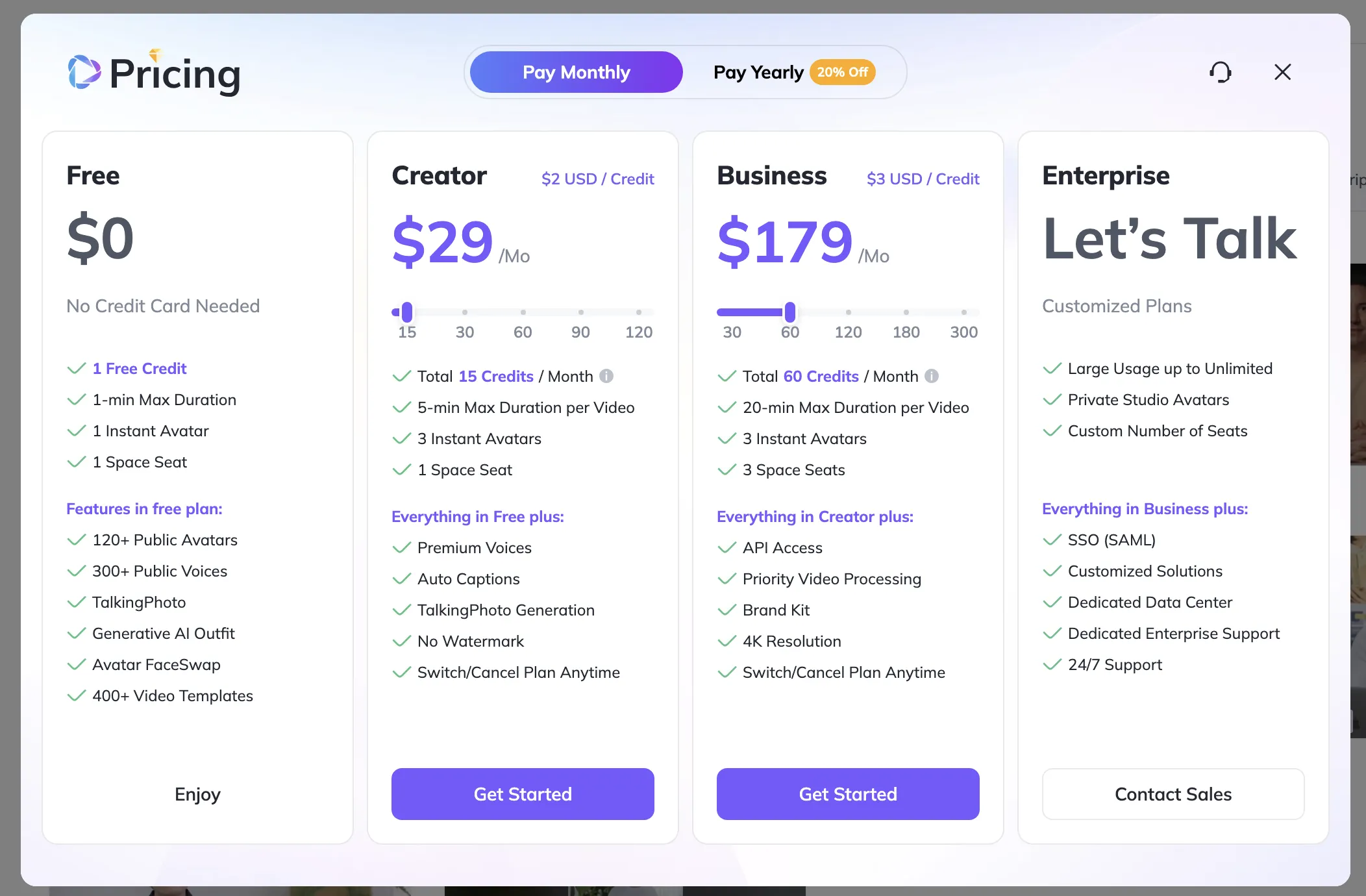1366x896 pixels.
Task: Click the $3 USD / Credit label
Action: click(923, 179)
